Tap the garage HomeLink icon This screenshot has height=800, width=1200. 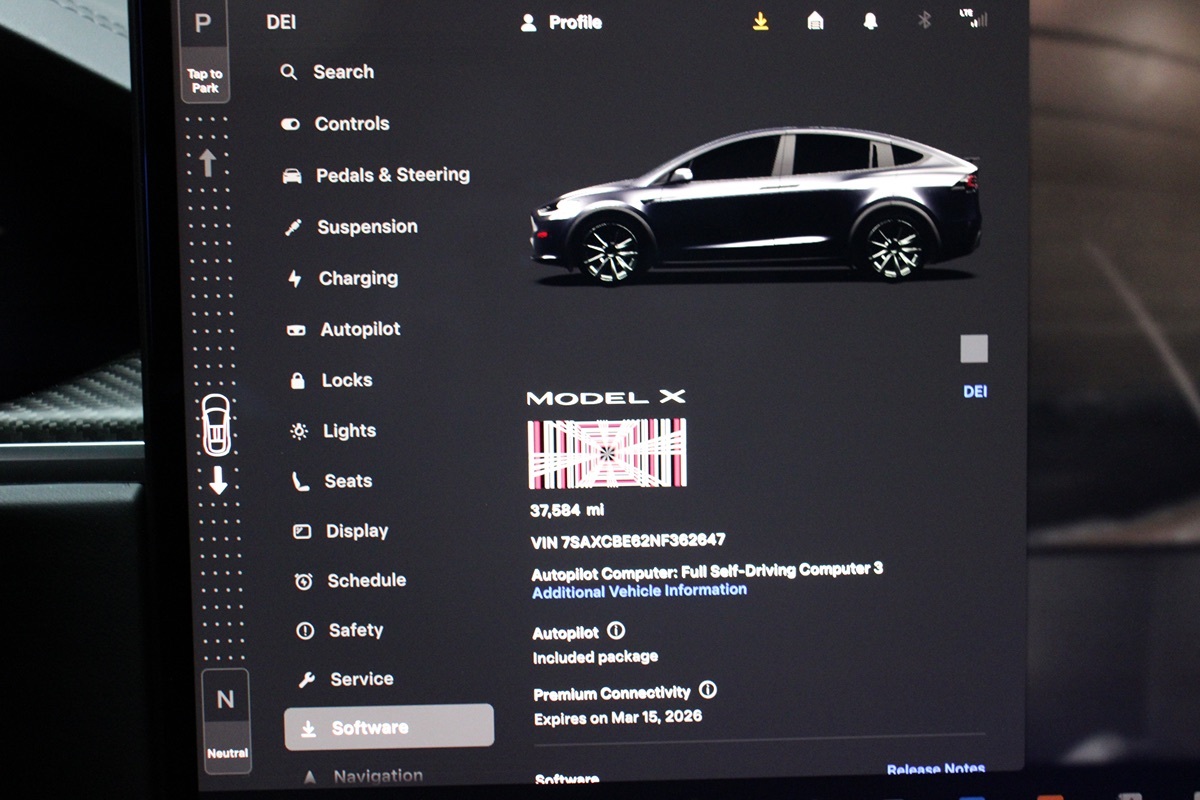(816, 21)
